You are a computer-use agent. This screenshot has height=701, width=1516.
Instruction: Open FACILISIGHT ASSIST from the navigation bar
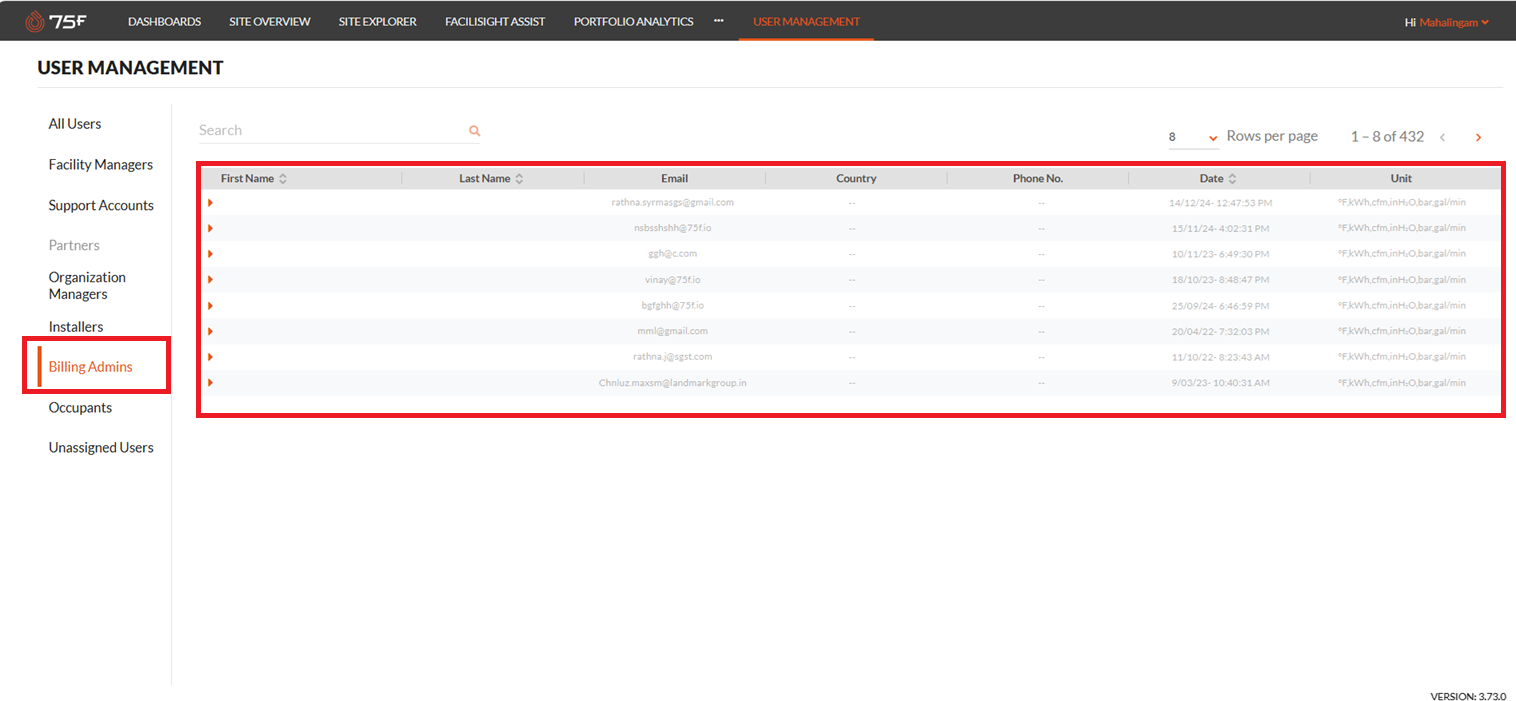tap(495, 20)
